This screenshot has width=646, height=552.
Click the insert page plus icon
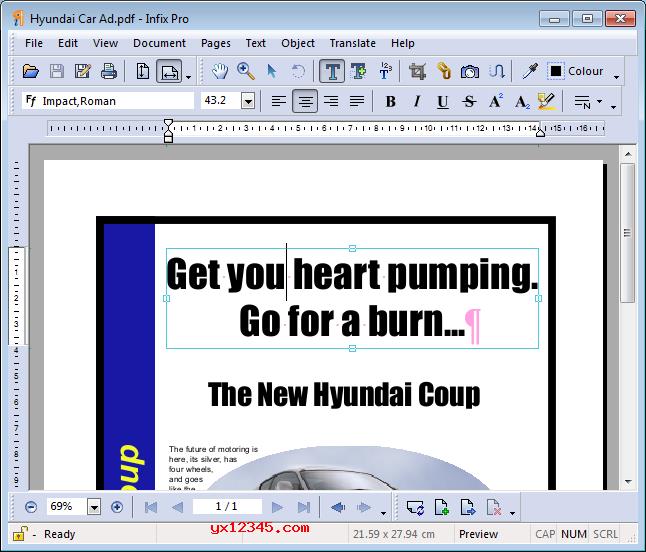(441, 507)
